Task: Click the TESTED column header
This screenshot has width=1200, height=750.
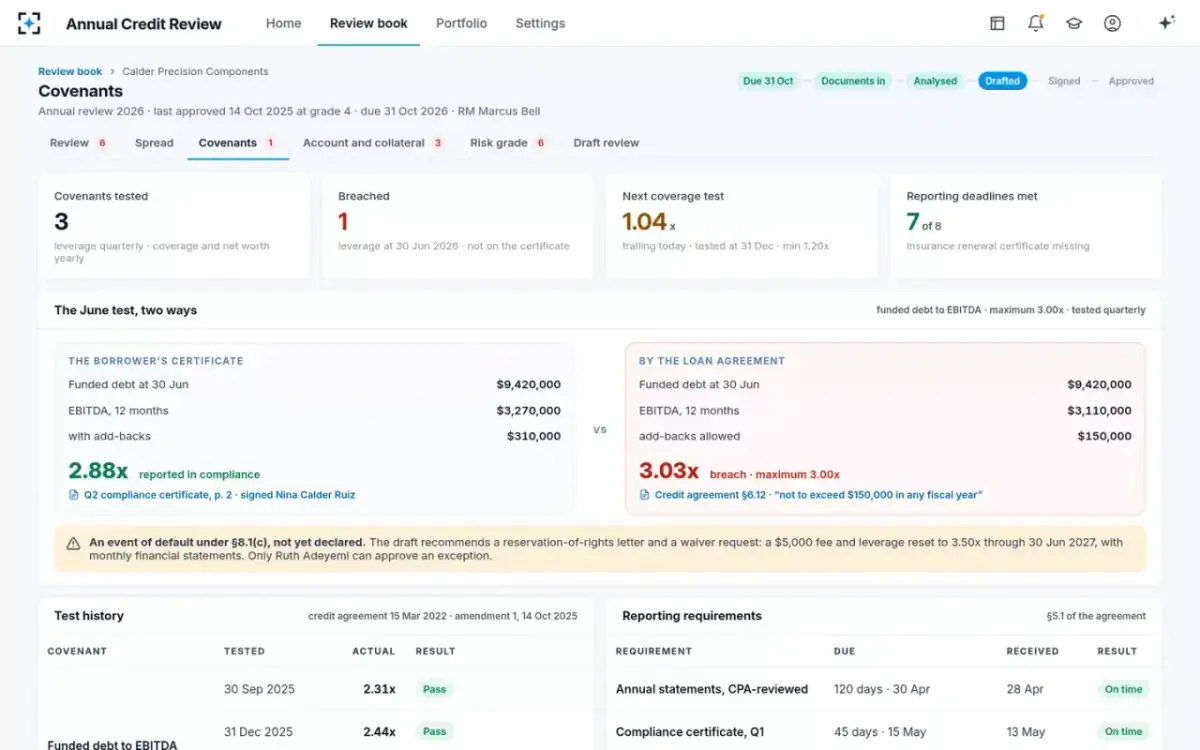Action: 244,651
